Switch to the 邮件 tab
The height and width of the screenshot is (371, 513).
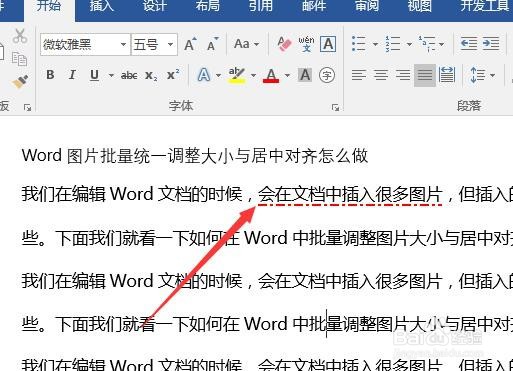[x=313, y=6]
